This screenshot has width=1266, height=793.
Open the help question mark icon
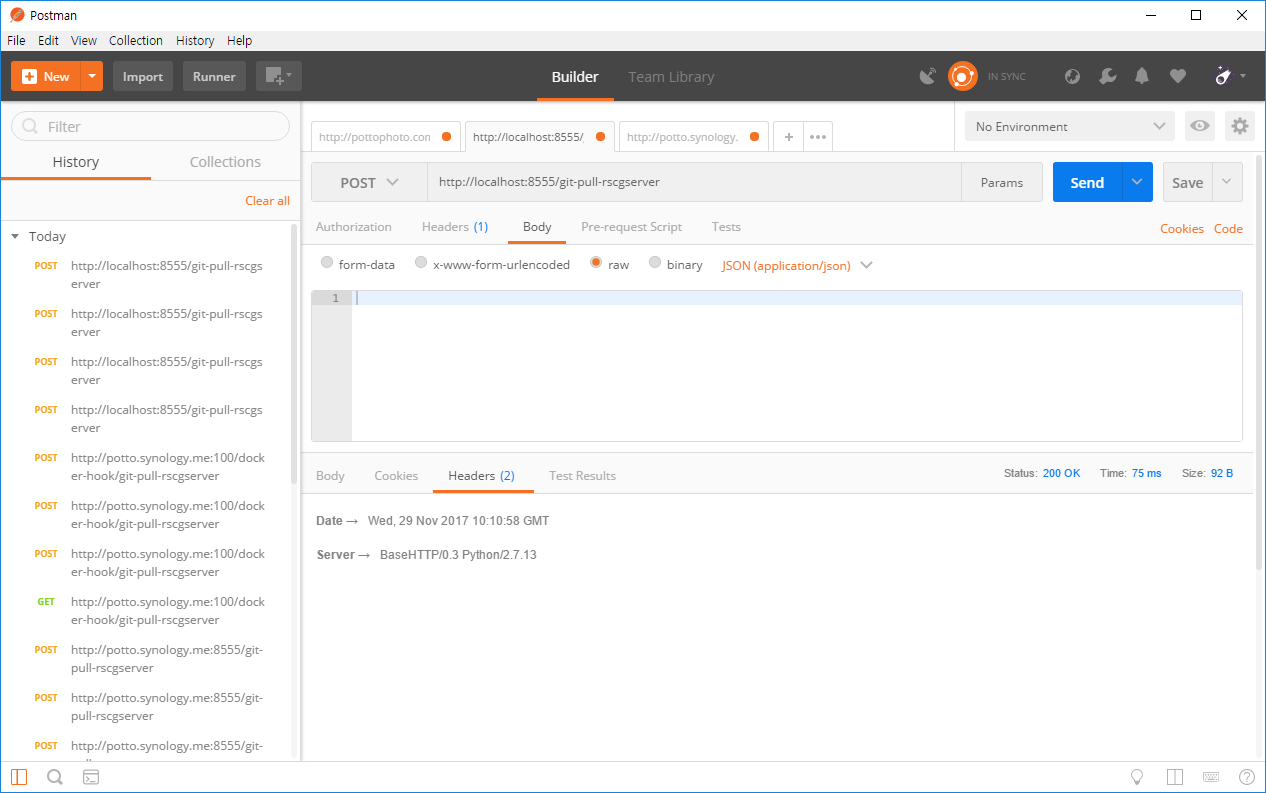coord(1246,777)
